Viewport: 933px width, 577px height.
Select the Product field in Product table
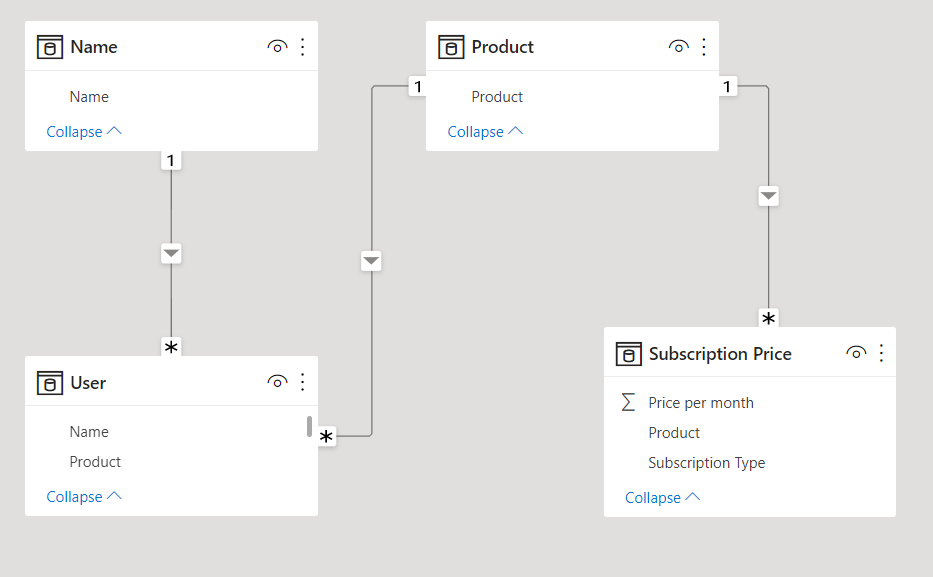(x=497, y=97)
